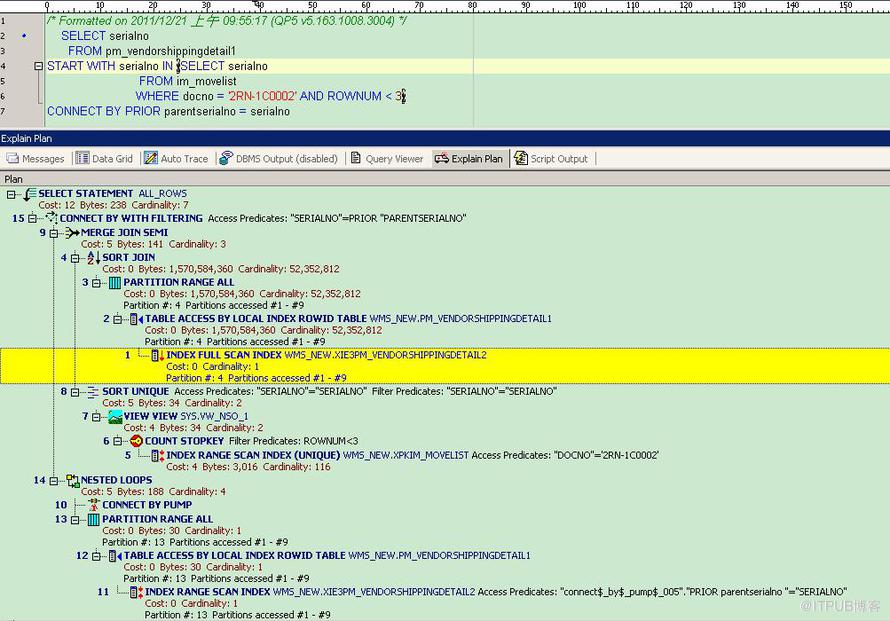The height and width of the screenshot is (621, 890).
Task: Collapse the SORT UNIQUE plan step
Action: (75, 392)
